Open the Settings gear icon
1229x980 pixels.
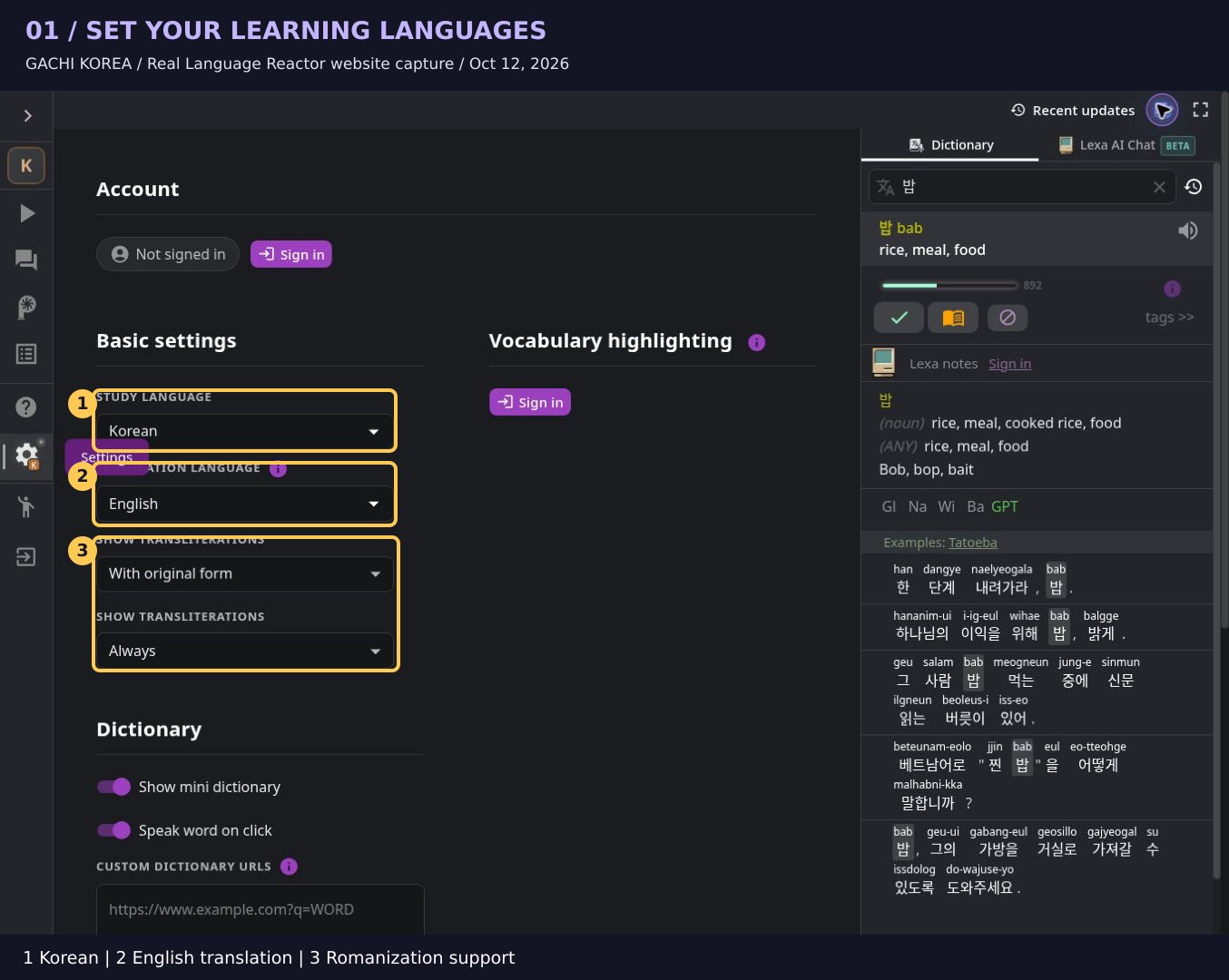pyautogui.click(x=27, y=455)
